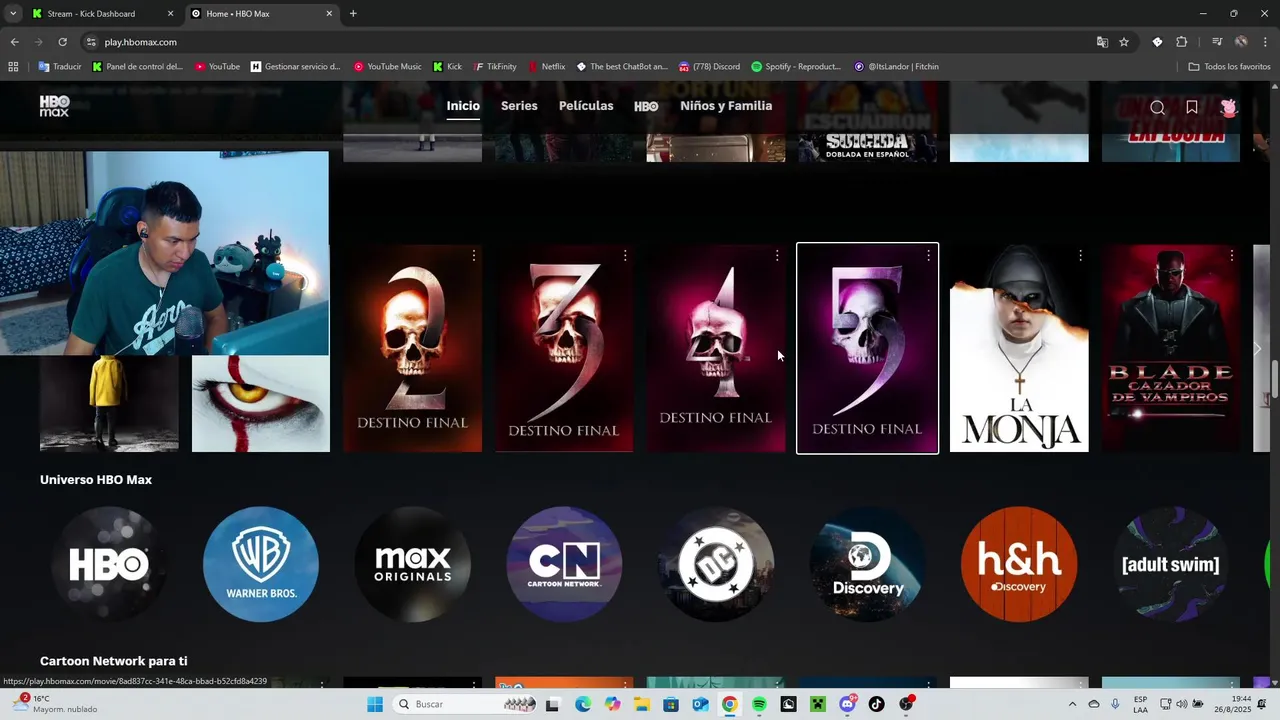Screen dimensions: 1280x720
Task: Open the Kick bookmark
Action: click(447, 67)
